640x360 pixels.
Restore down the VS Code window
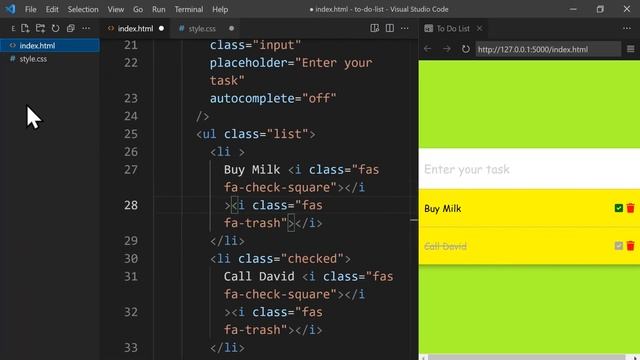tap(600, 9)
